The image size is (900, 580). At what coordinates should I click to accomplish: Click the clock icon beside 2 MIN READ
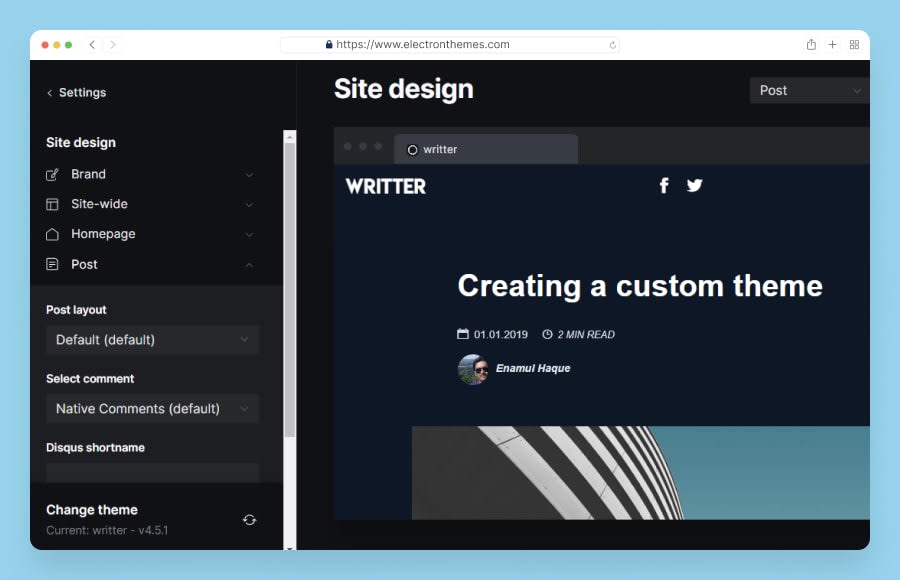pyautogui.click(x=548, y=334)
